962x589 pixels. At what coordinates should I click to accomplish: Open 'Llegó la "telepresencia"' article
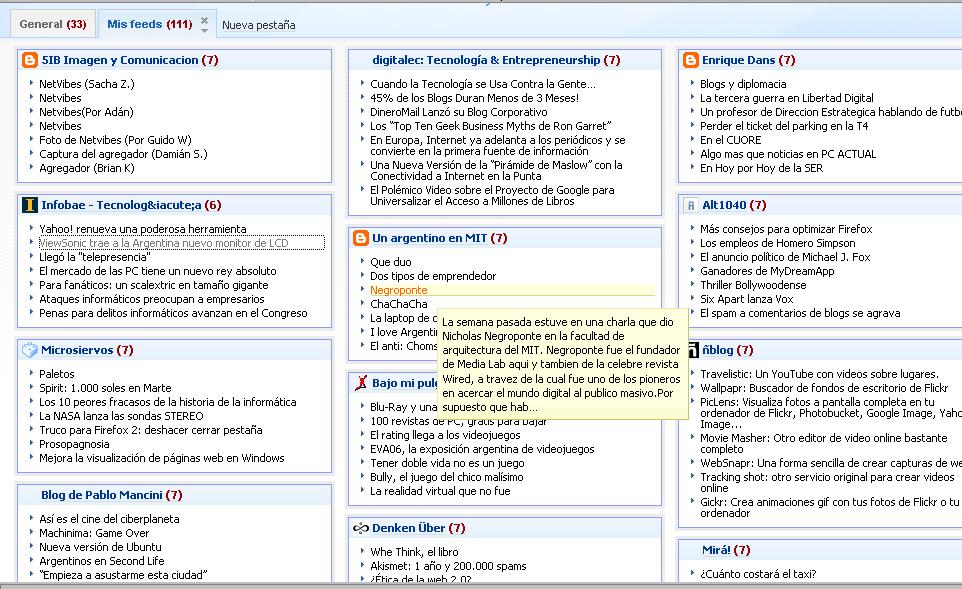95,257
